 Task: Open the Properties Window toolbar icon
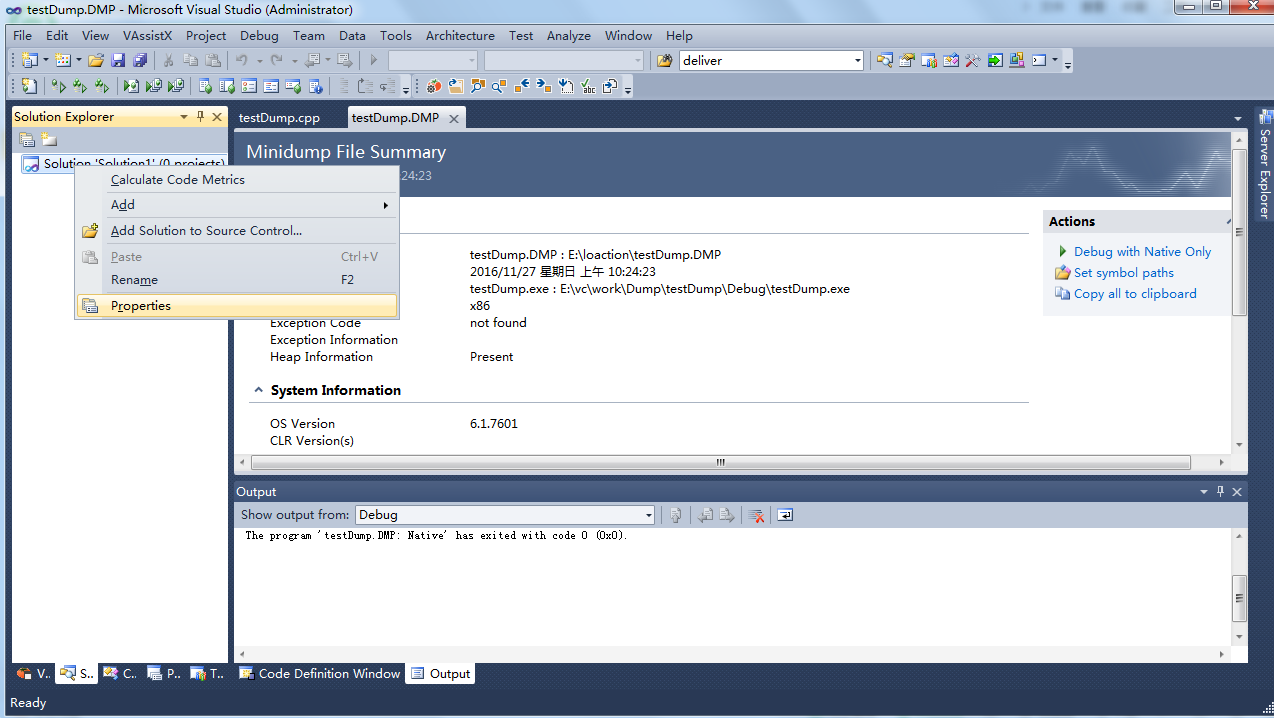(907, 61)
